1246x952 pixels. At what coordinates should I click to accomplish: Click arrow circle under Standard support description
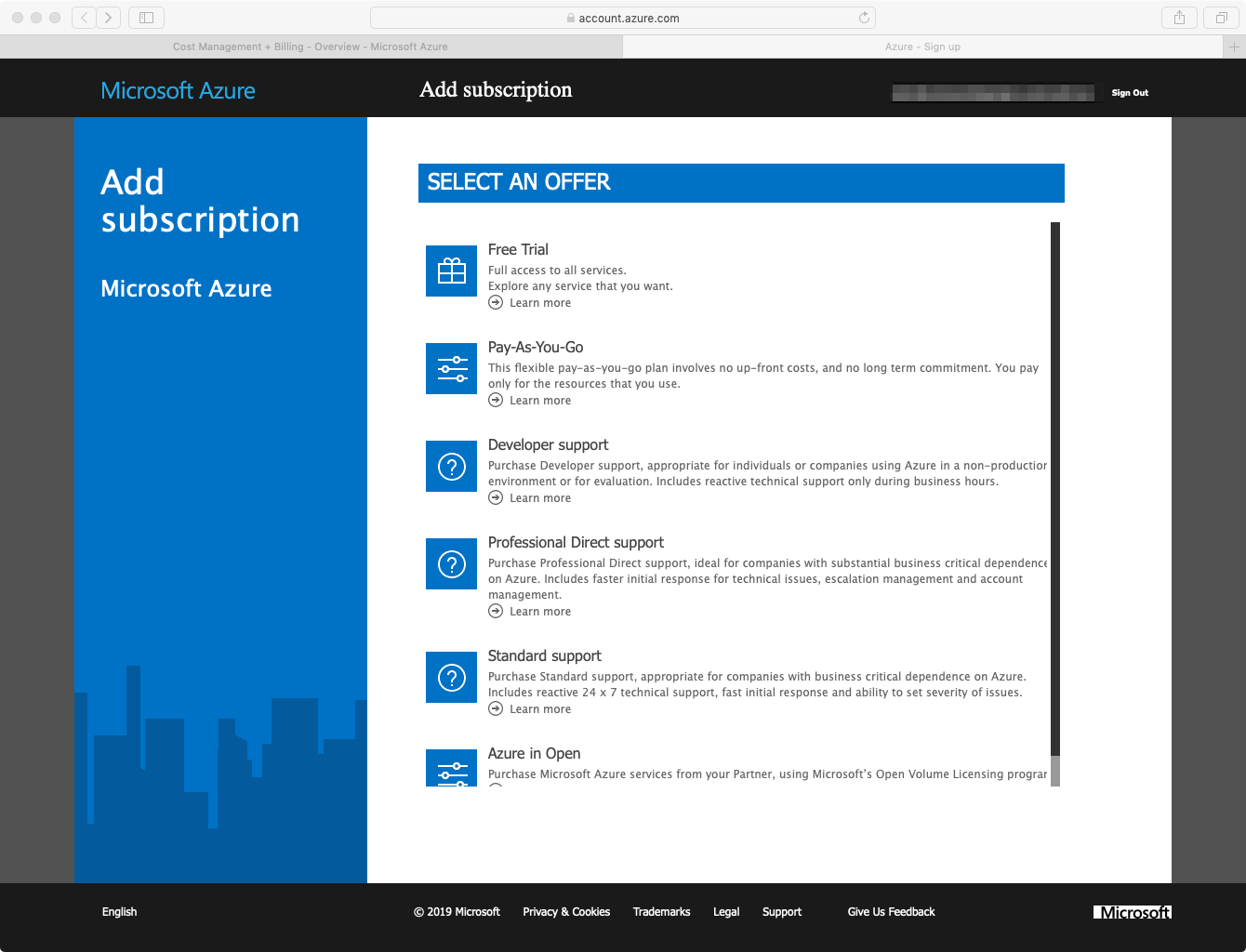(496, 708)
